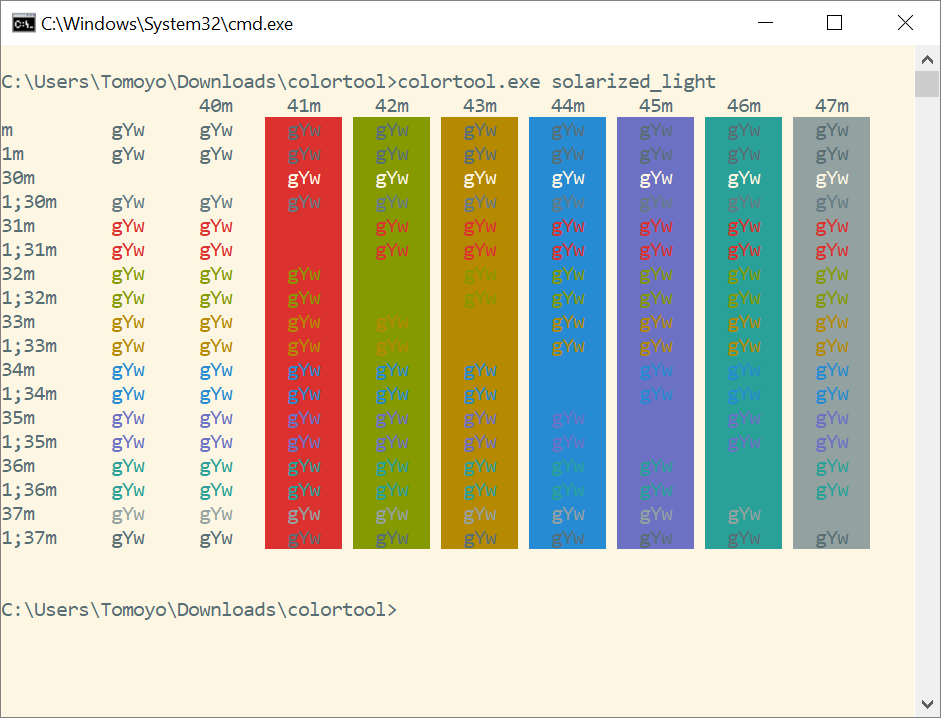Click the yellow-brown 43m color column

[480, 333]
